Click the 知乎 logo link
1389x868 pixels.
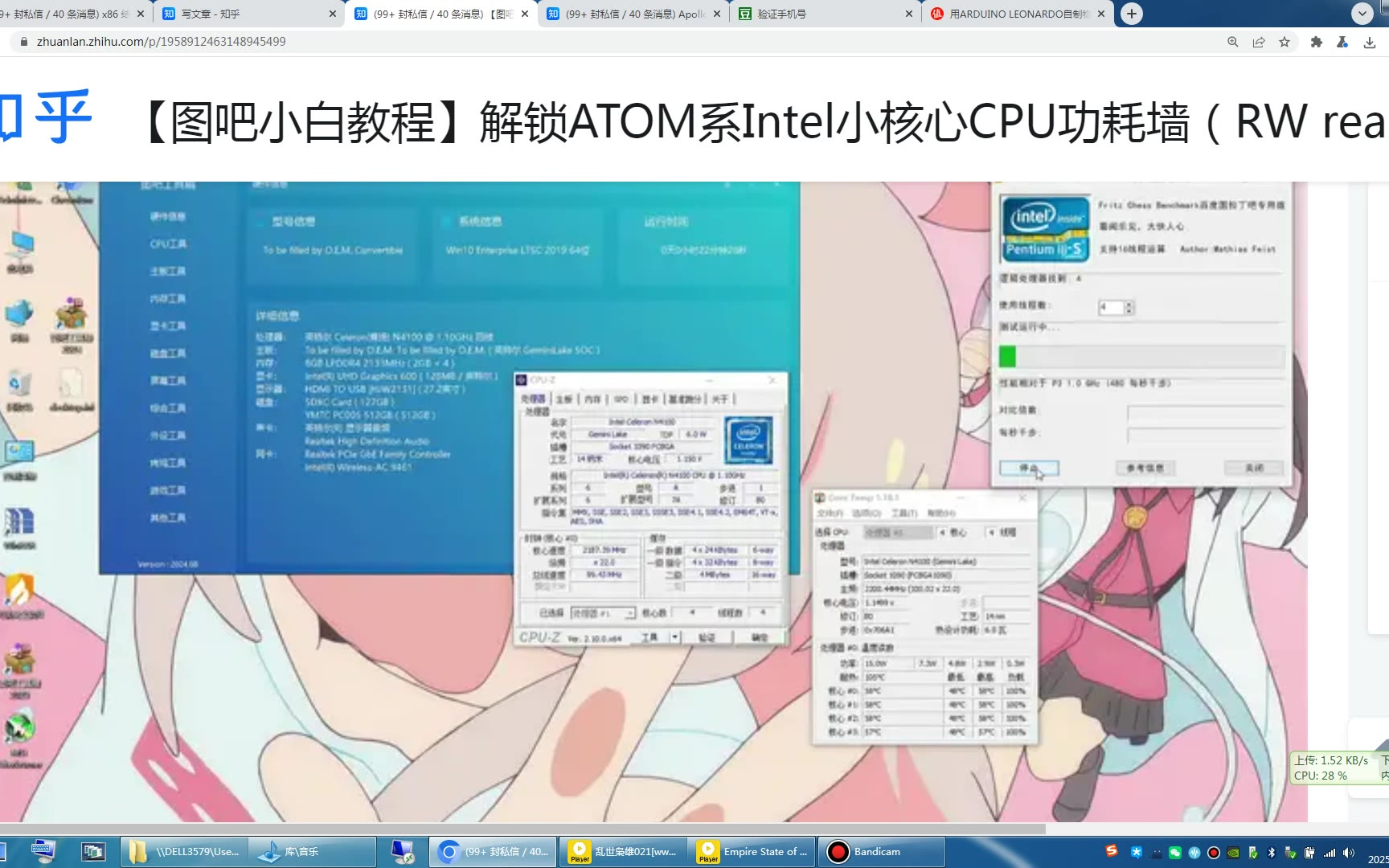pyautogui.click(x=47, y=118)
